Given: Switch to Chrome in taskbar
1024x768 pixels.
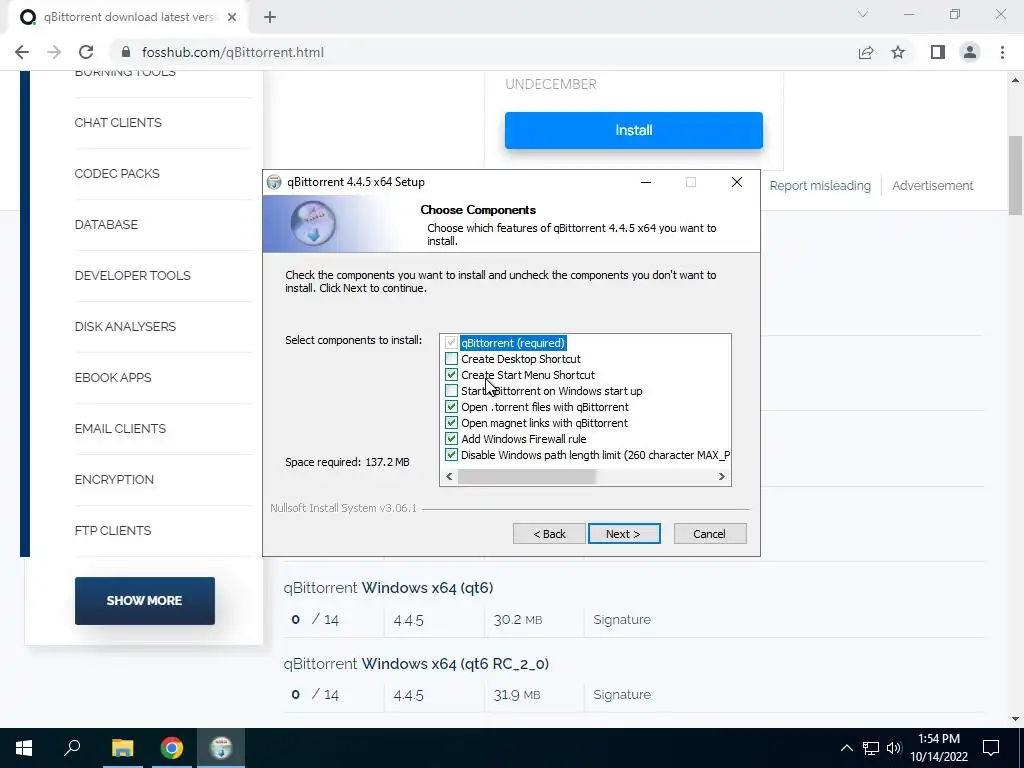Looking at the screenshot, I should tap(172, 748).
